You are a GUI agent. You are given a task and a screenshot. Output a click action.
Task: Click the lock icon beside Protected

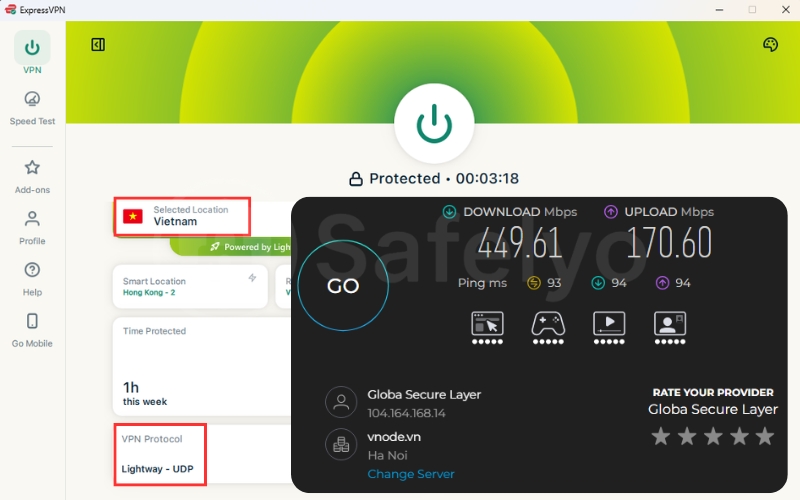[356, 179]
